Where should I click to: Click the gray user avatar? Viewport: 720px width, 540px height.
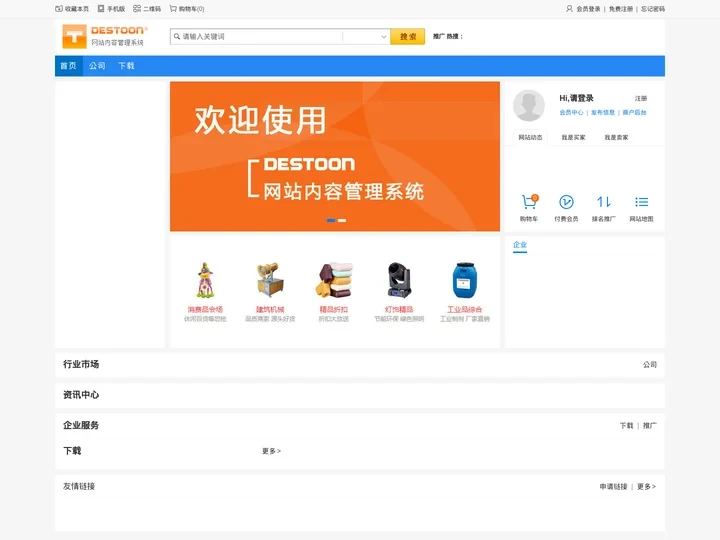[x=529, y=105]
